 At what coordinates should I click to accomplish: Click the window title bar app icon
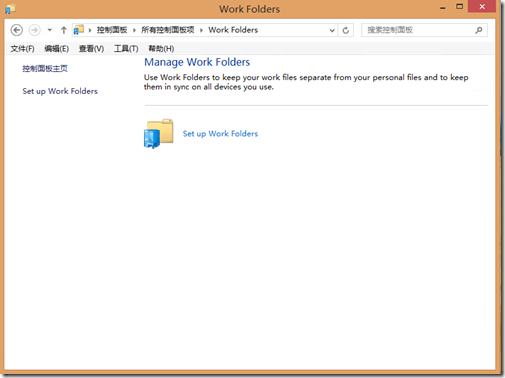point(10,9)
